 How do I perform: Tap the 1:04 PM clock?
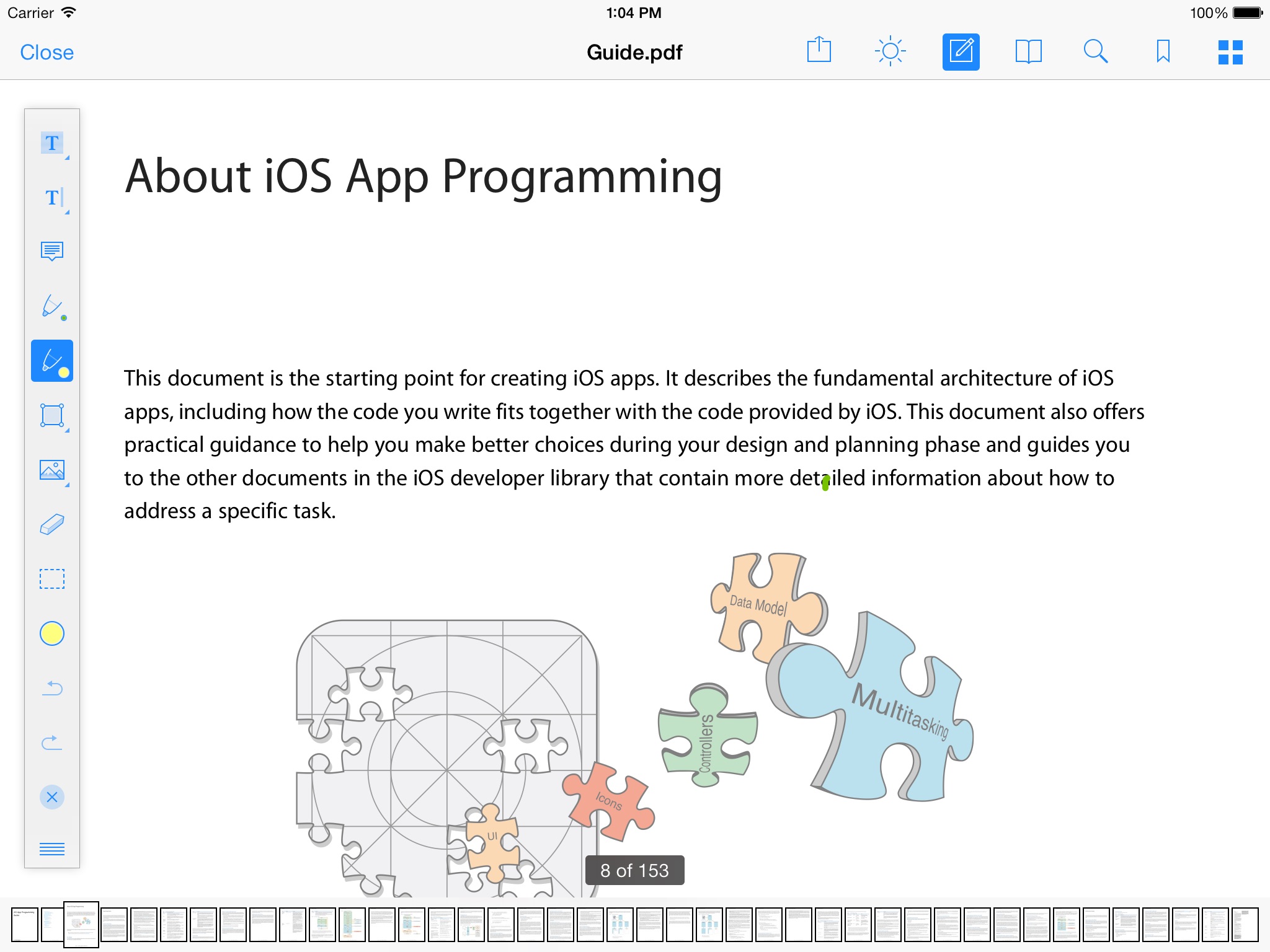tap(634, 13)
